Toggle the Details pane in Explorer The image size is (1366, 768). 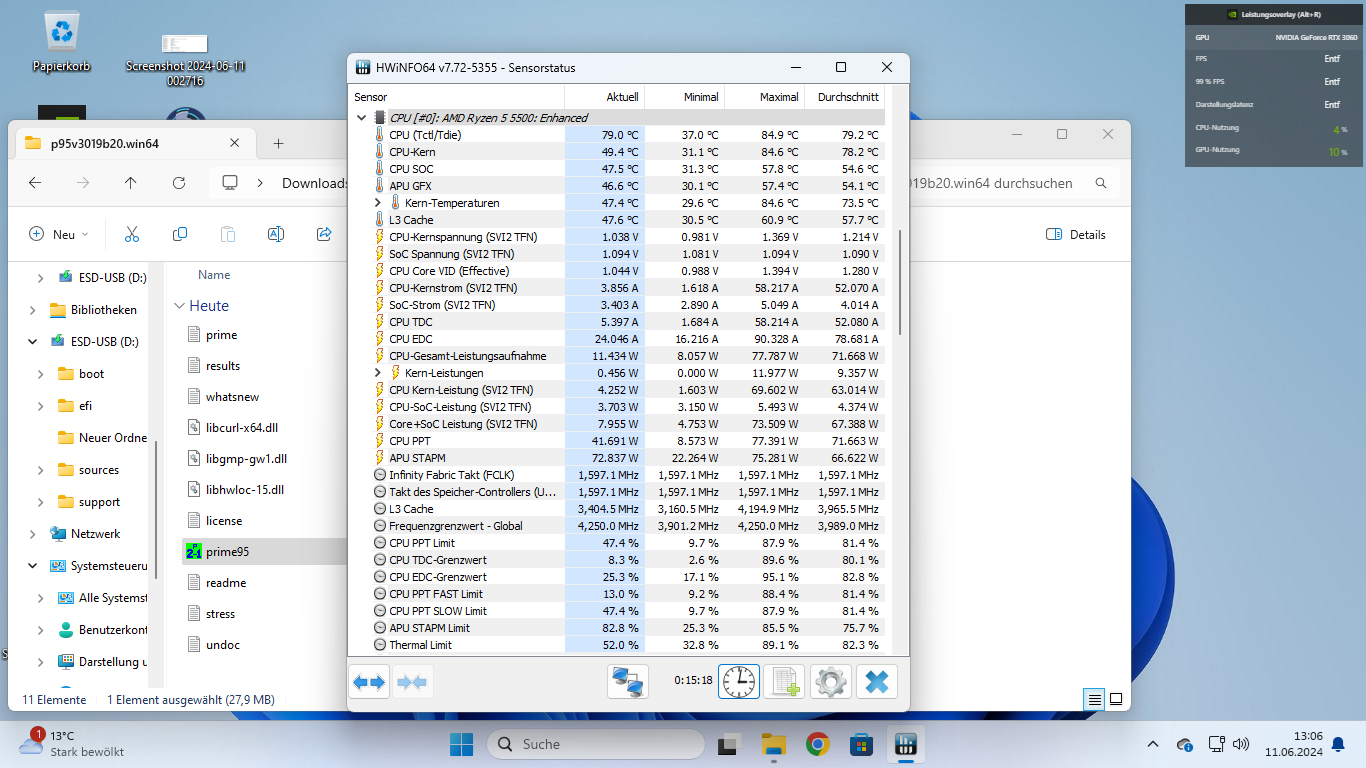(x=1076, y=234)
